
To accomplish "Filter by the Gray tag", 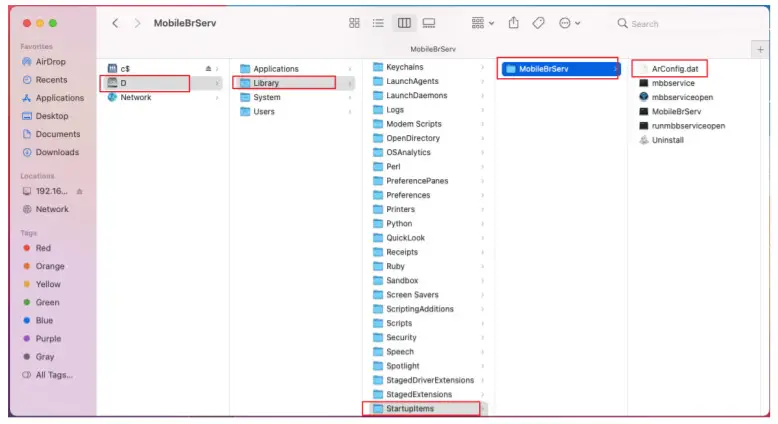I will point(44,357).
